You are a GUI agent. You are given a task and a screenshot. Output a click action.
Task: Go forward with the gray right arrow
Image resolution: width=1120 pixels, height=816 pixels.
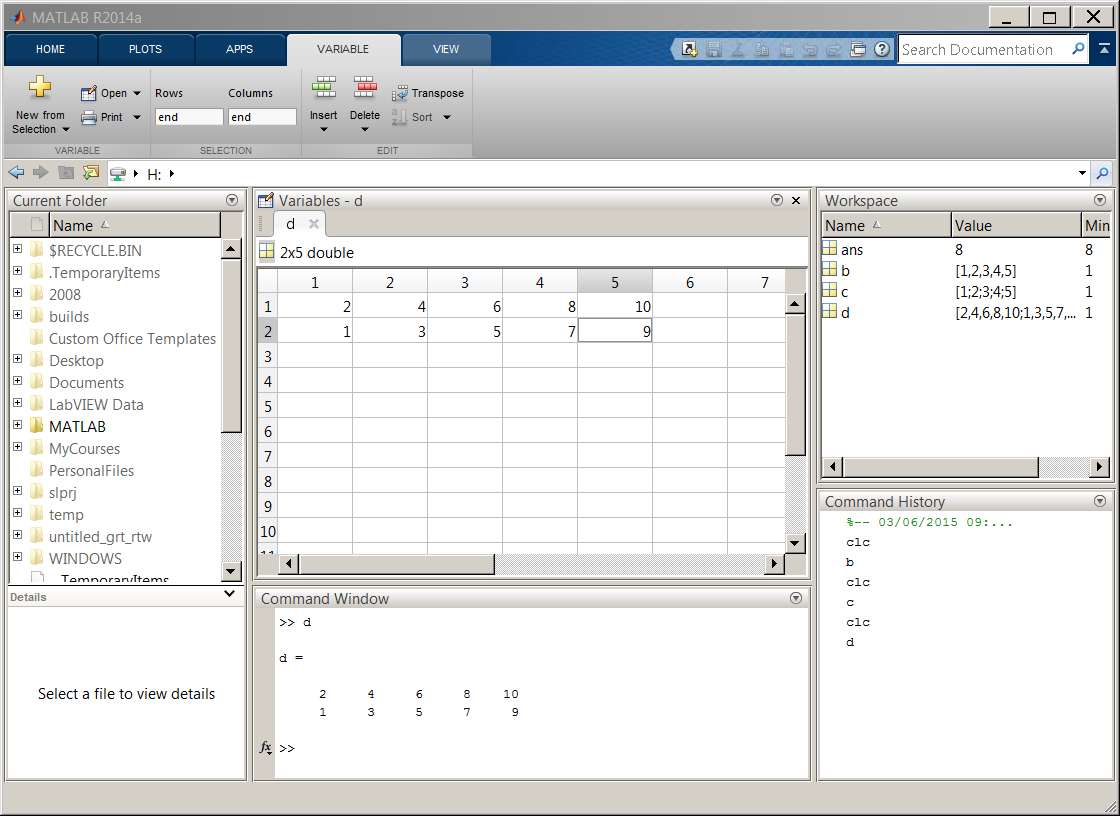coord(41,172)
